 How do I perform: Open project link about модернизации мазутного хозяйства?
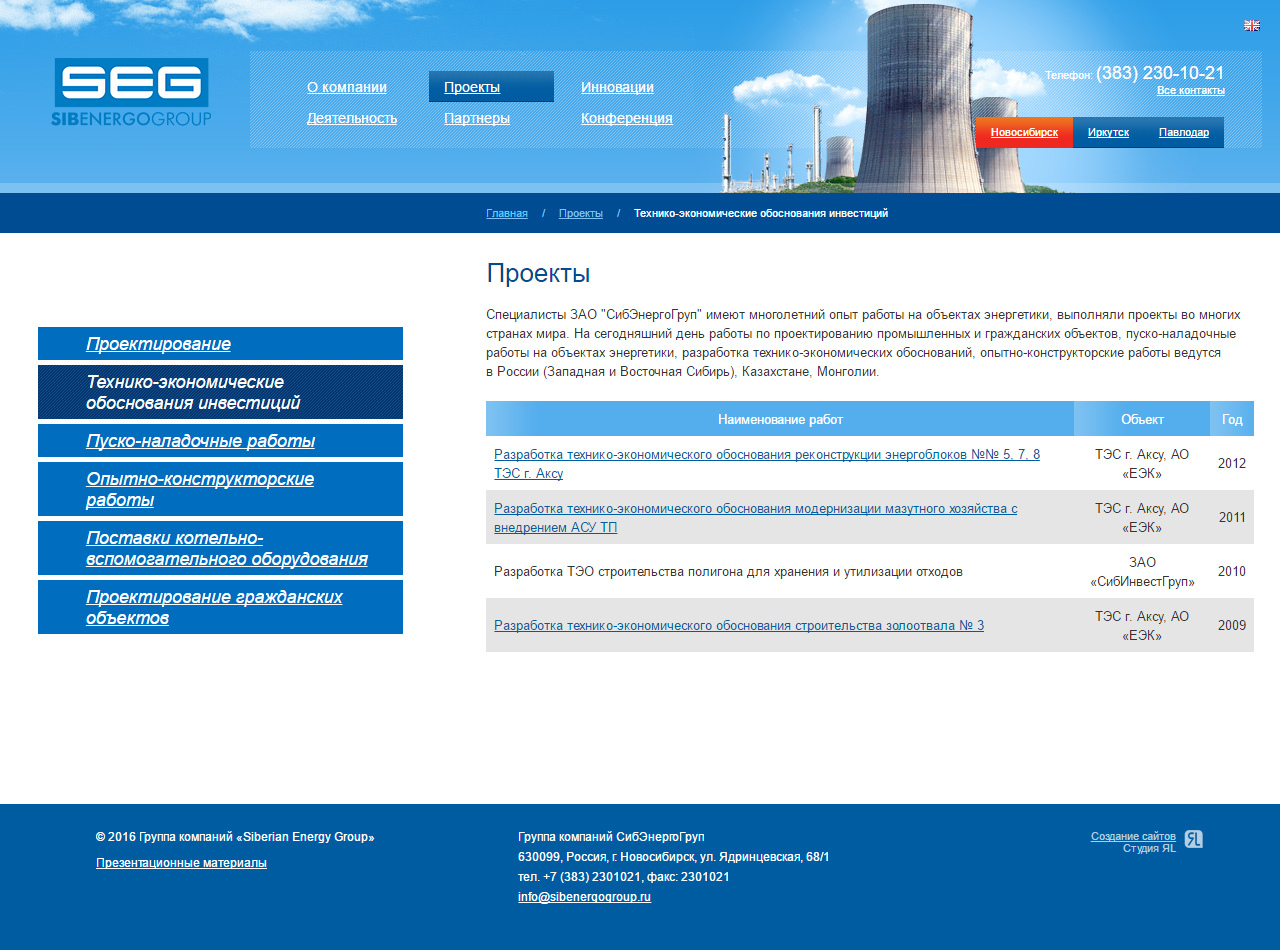click(755, 517)
